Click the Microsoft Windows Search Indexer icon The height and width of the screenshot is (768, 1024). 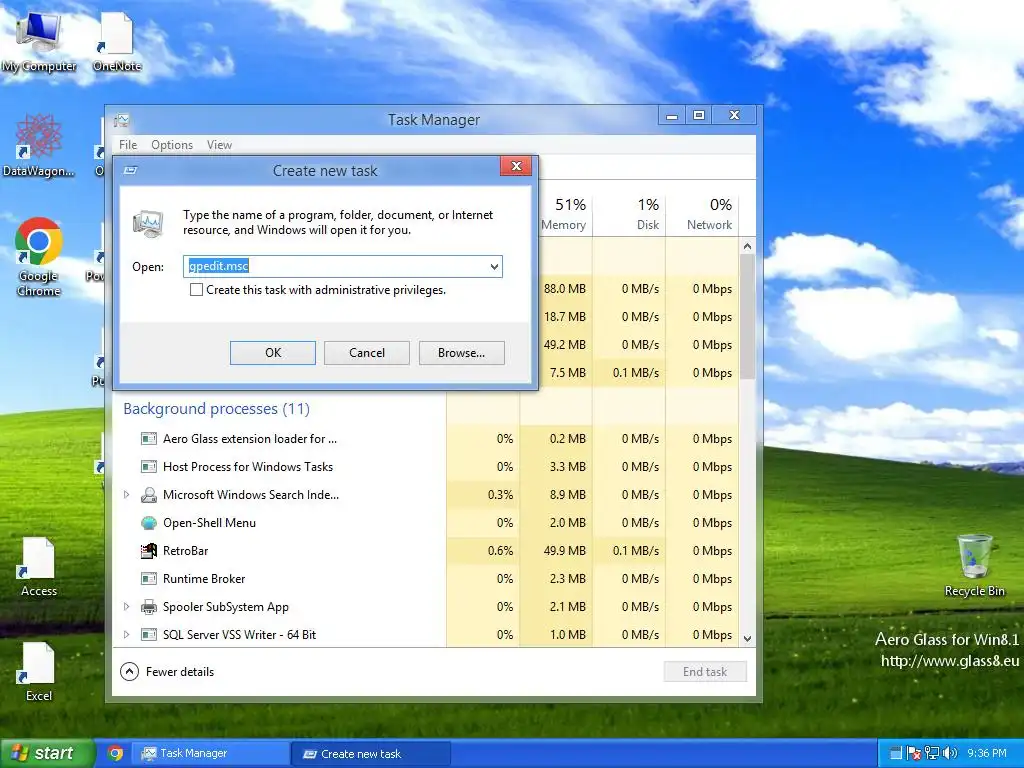149,495
